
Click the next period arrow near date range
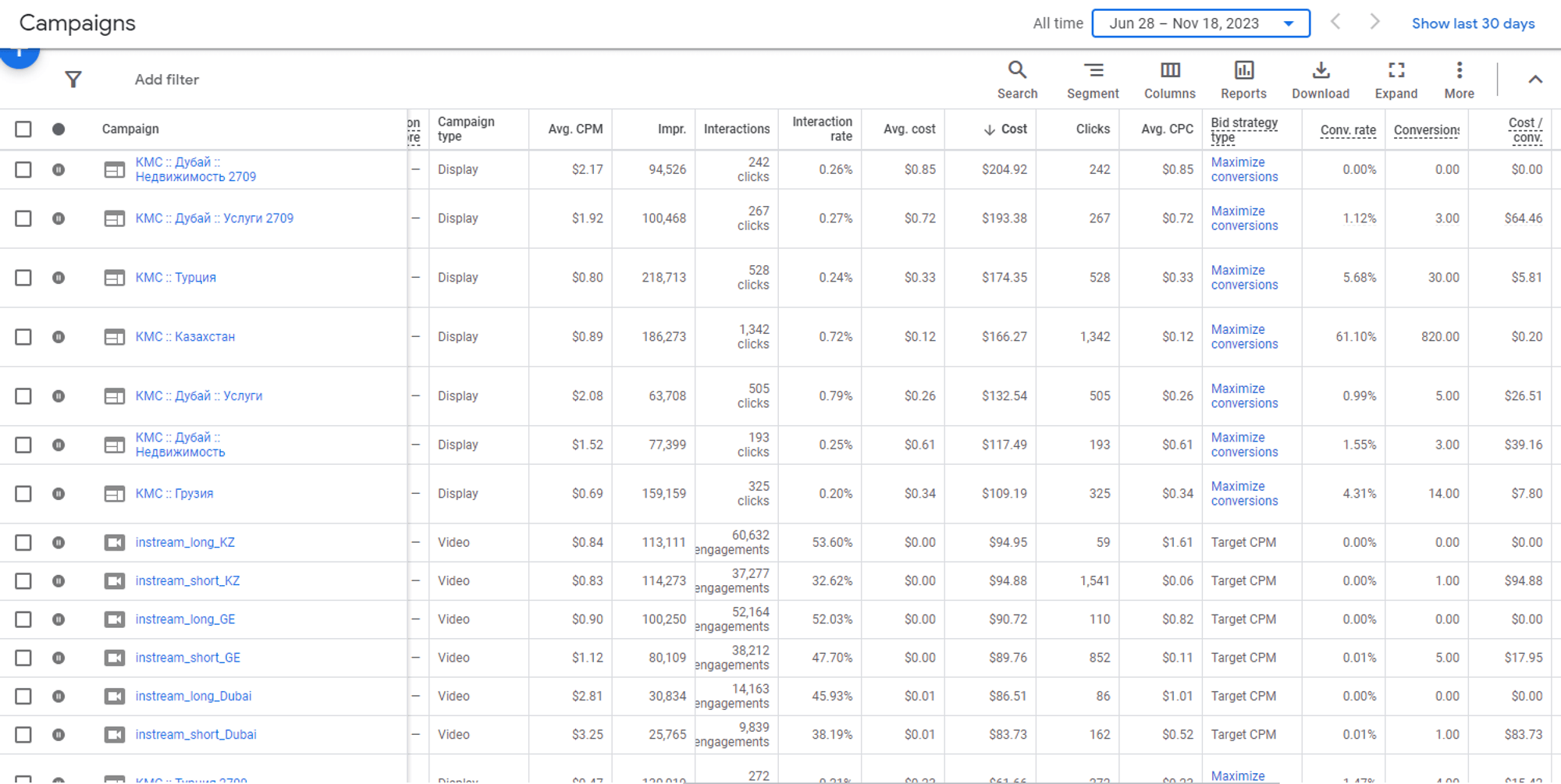1374,23
